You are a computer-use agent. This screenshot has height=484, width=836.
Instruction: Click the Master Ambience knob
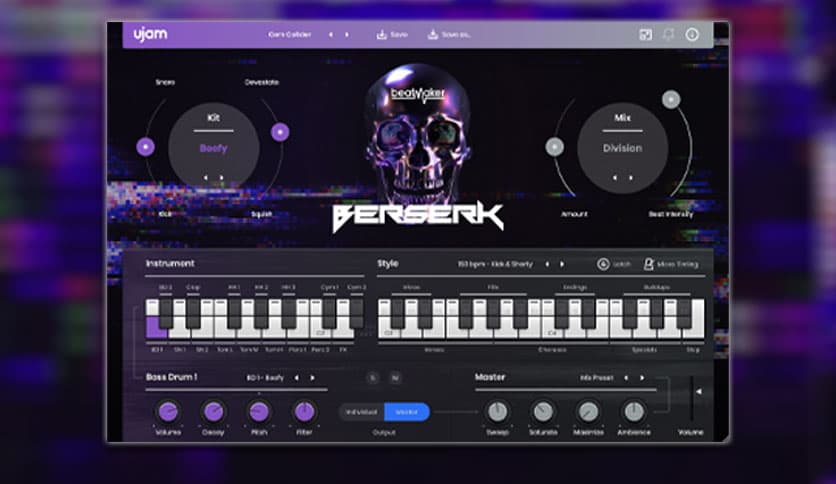pyautogui.click(x=634, y=412)
